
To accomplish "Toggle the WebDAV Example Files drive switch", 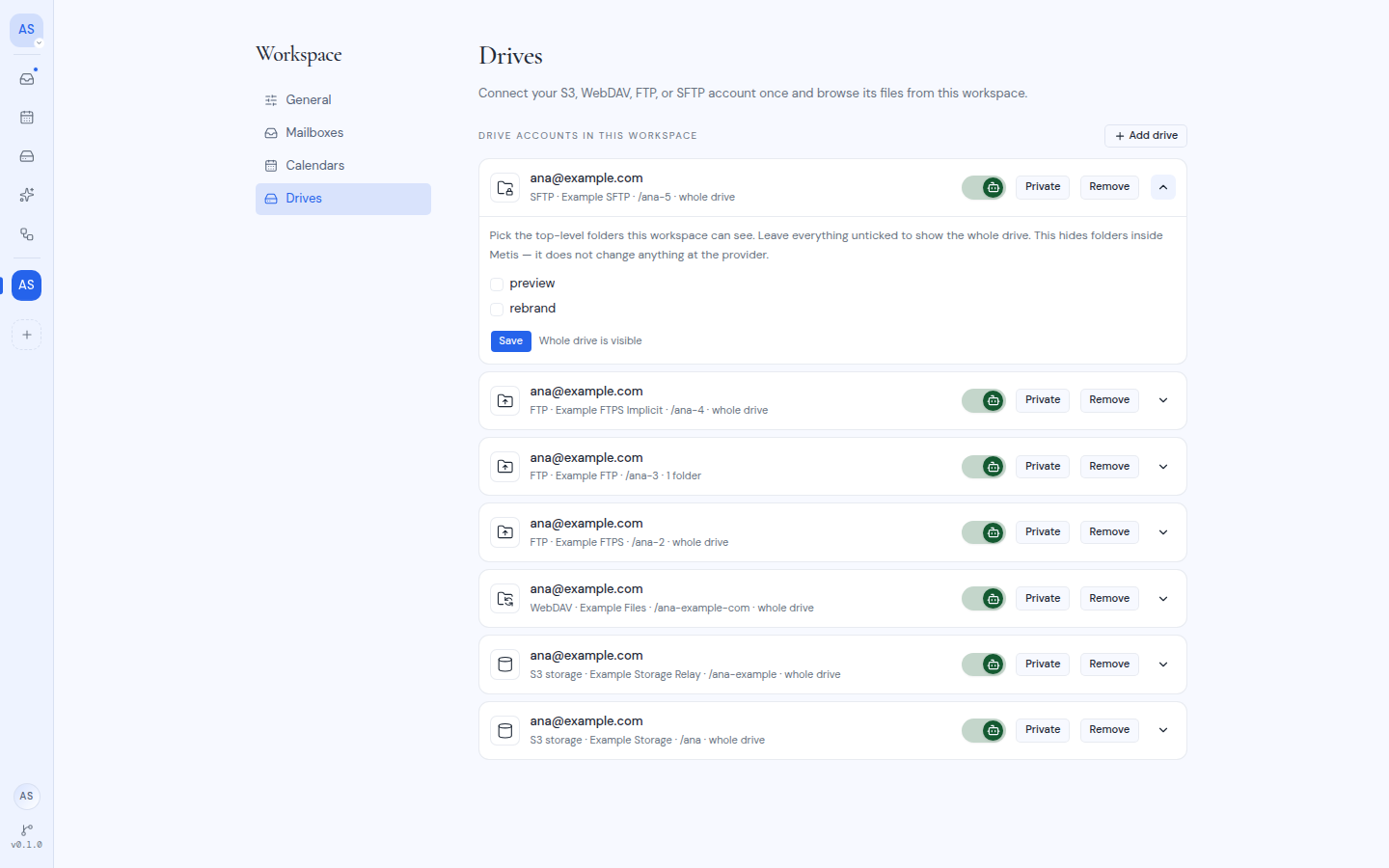I will click(984, 599).
